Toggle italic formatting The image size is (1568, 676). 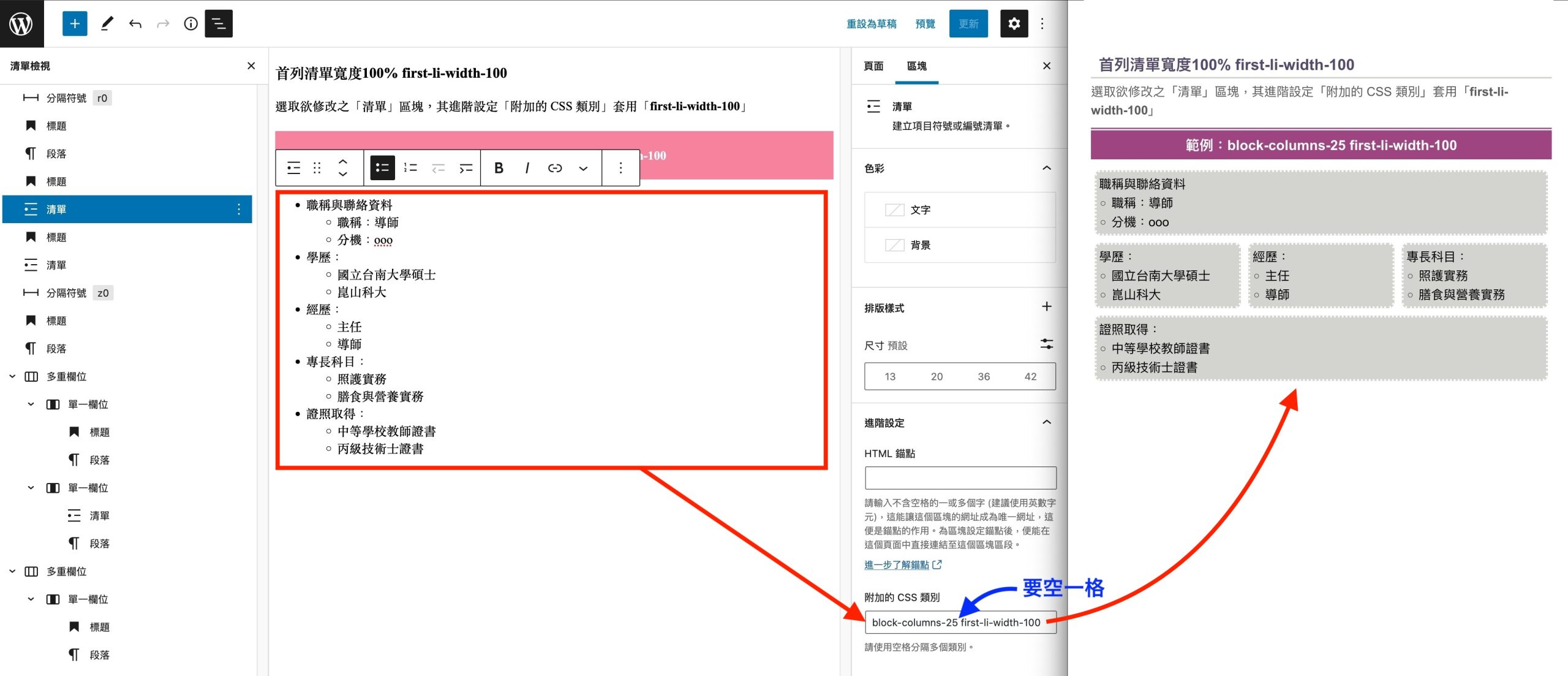527,168
